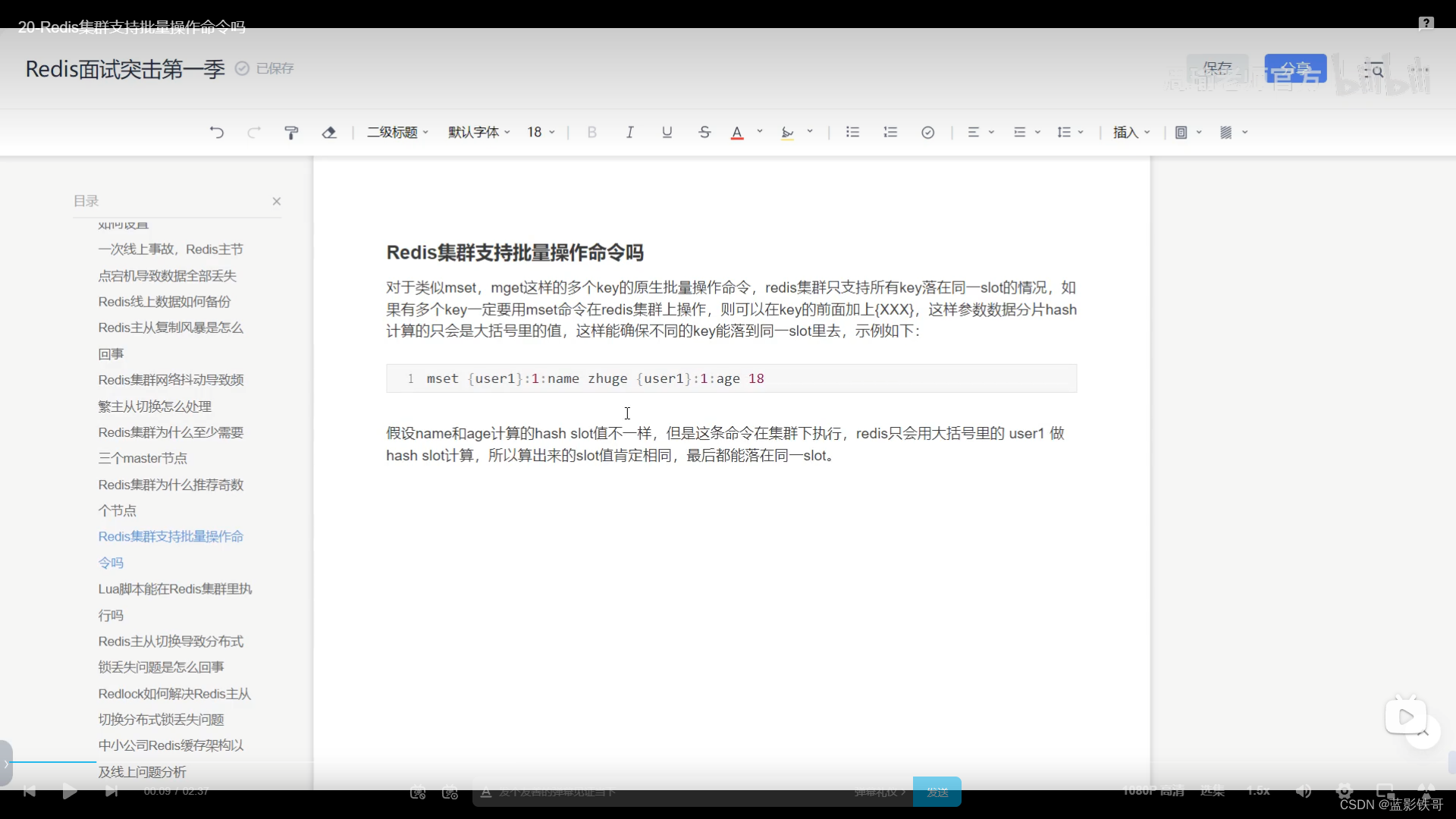
Task: Toggle bold formatting
Action: tap(592, 133)
